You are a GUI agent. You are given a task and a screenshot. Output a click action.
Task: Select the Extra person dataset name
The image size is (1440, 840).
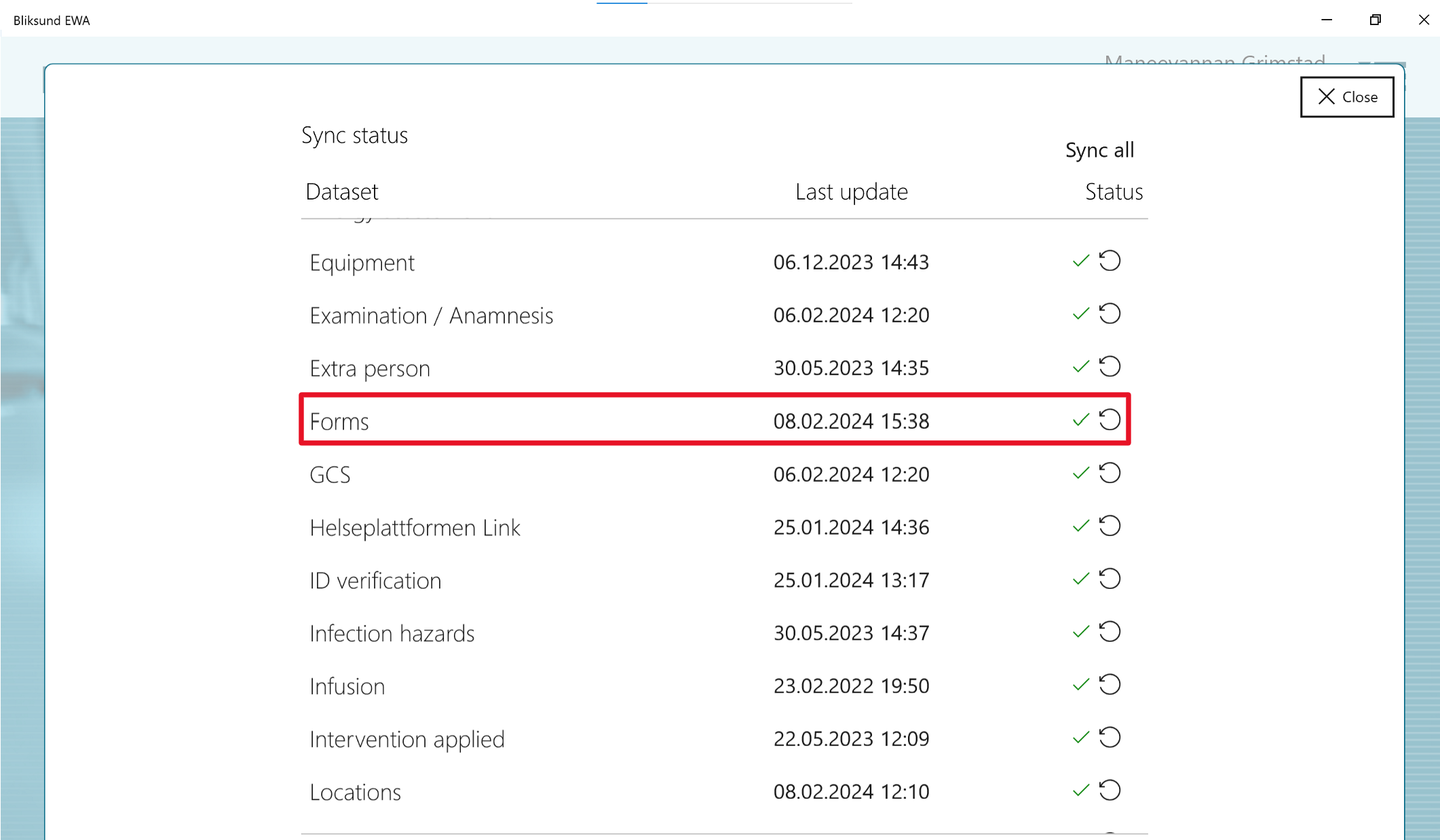tap(370, 368)
